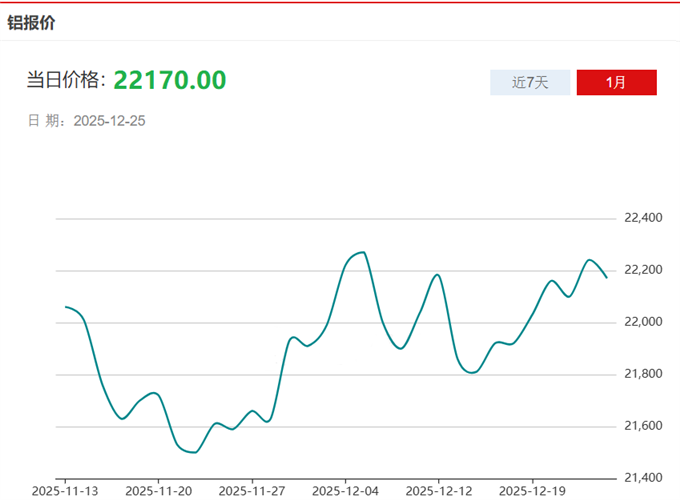Click the line's highest peak after 2025-12-04

tap(362, 252)
